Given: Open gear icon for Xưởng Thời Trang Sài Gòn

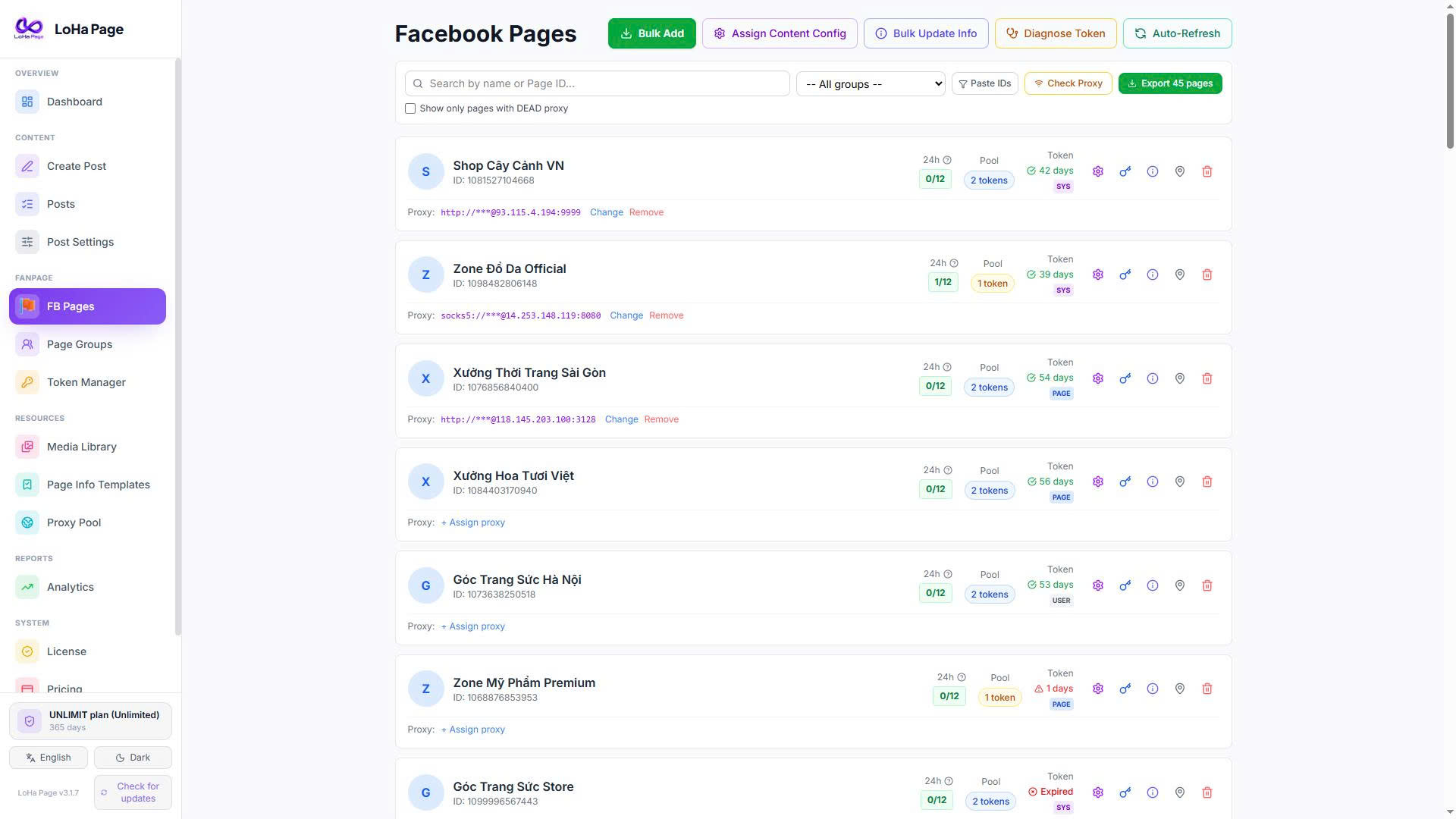Looking at the screenshot, I should click(x=1097, y=378).
